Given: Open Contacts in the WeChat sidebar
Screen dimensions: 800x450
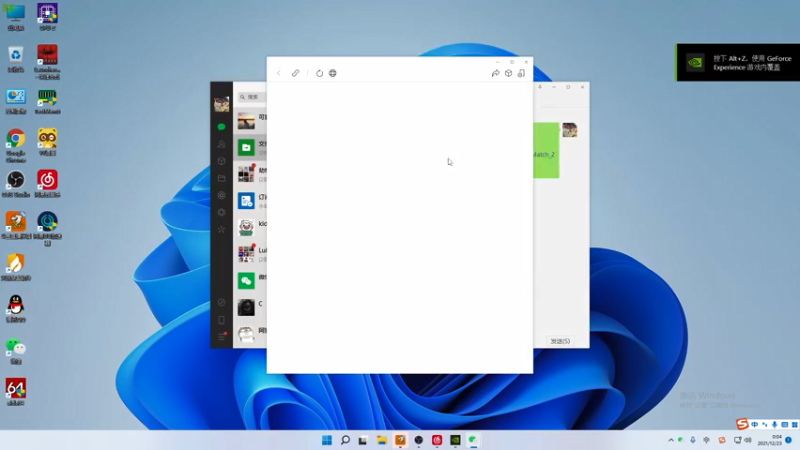Looking at the screenshot, I should (221, 144).
